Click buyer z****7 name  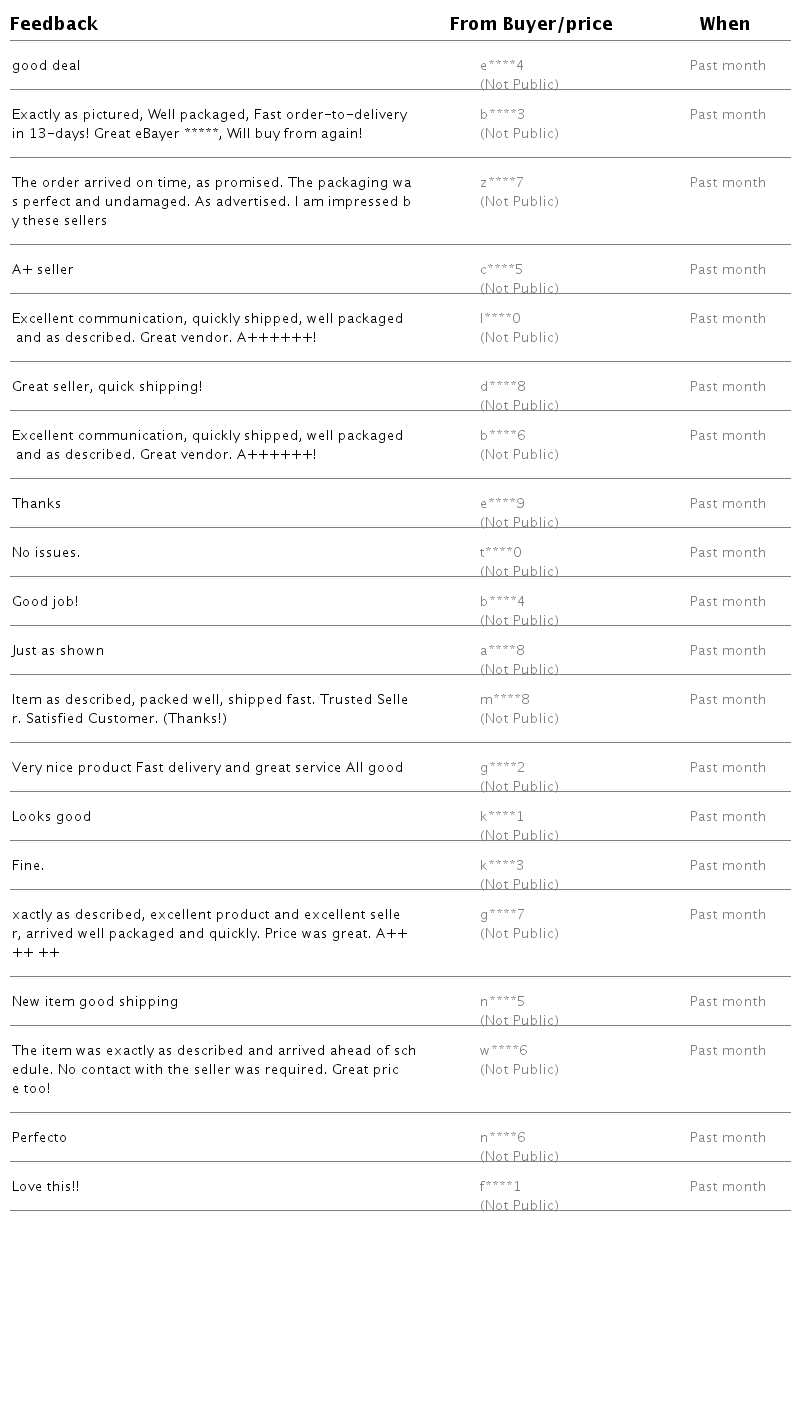point(502,183)
